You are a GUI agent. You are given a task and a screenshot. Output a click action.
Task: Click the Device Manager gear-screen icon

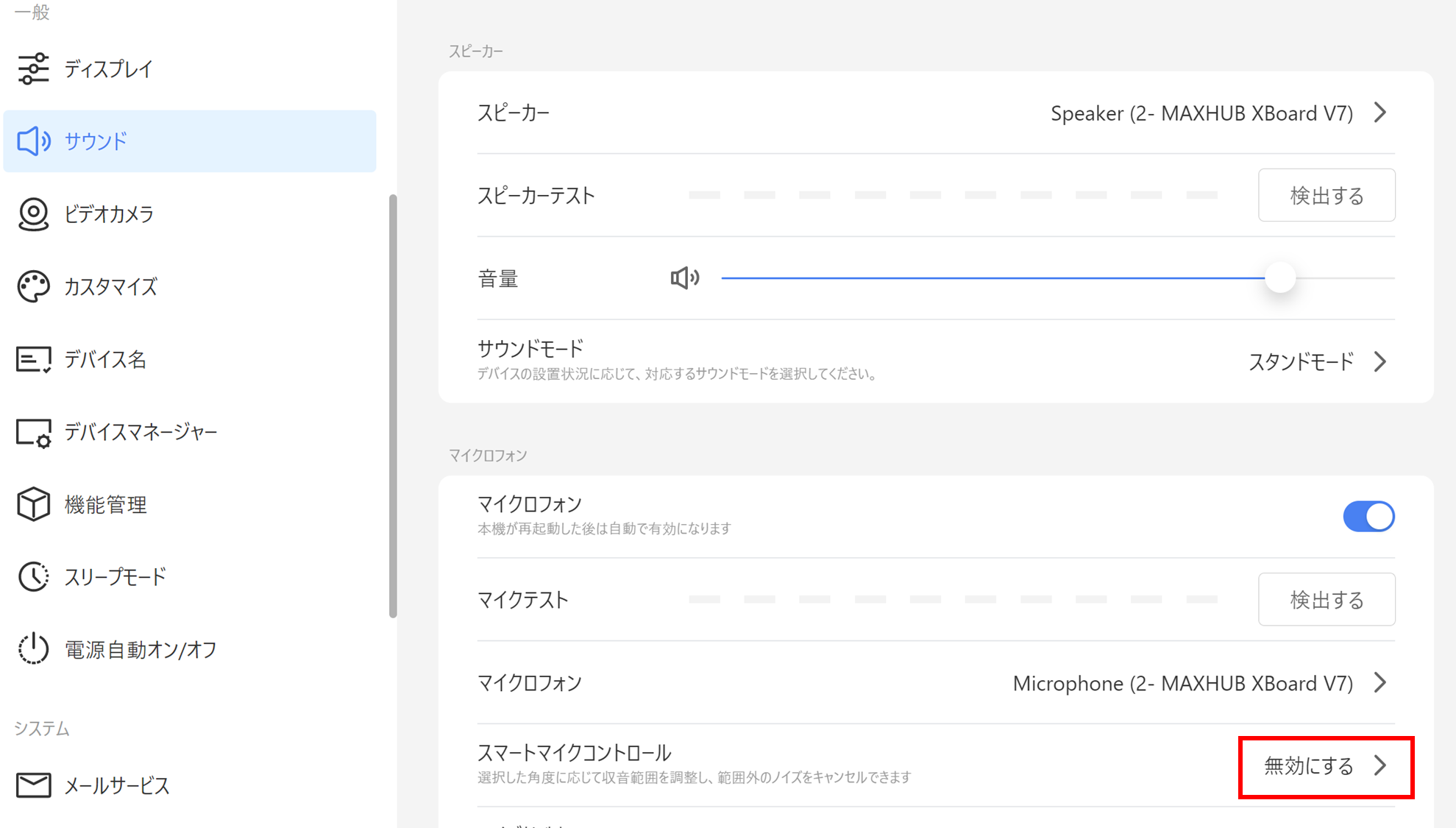pos(33,432)
